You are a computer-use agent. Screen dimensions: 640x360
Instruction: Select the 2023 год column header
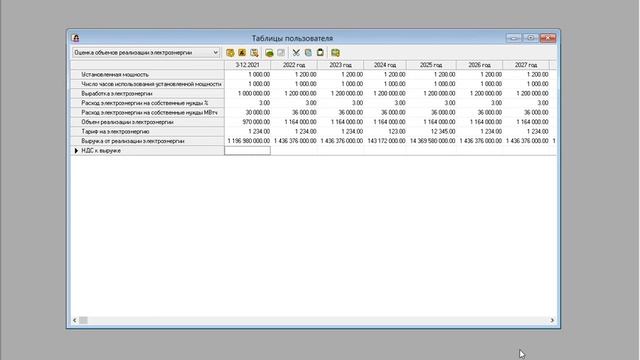pyautogui.click(x=340, y=65)
